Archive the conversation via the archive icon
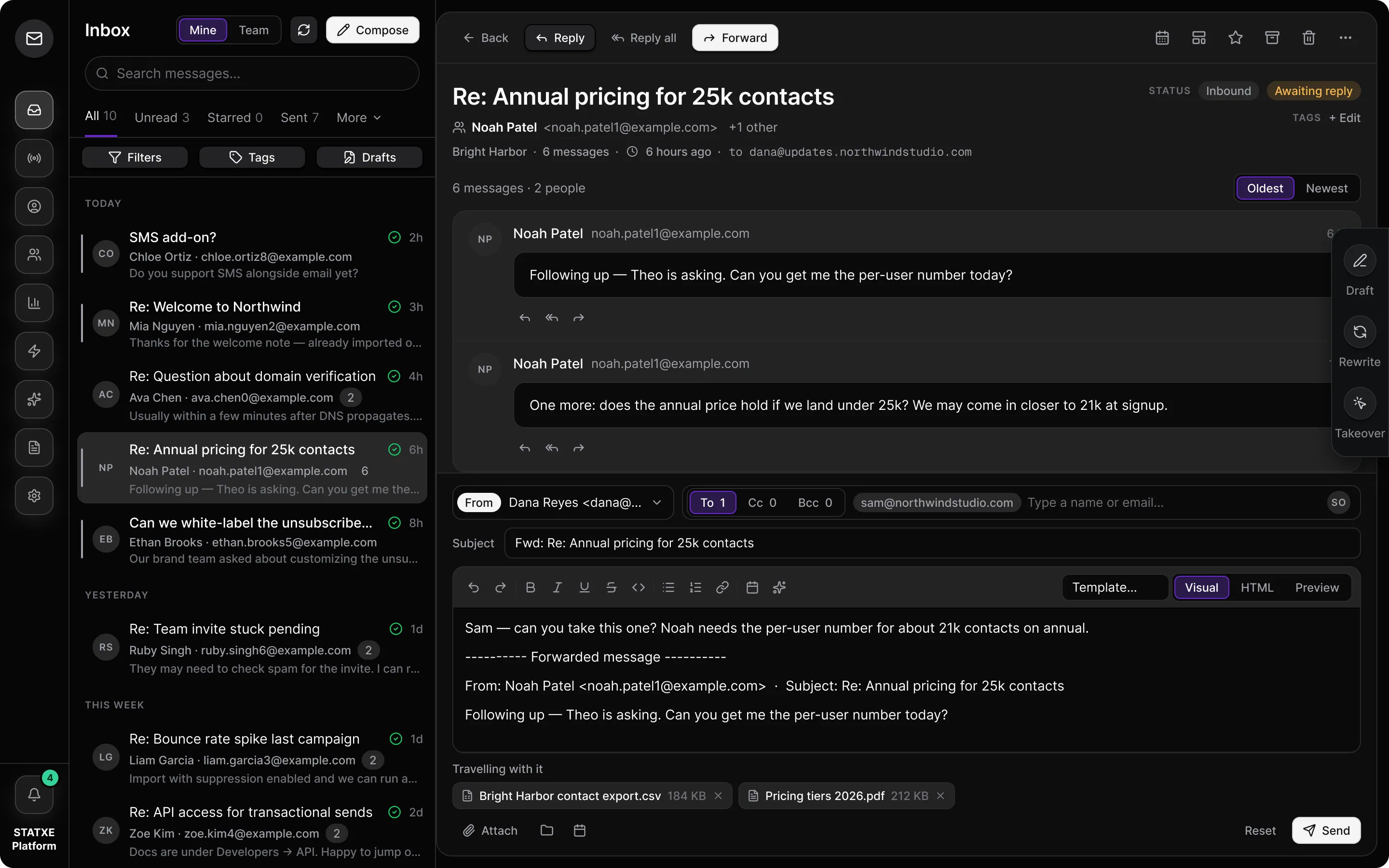Viewport: 1389px width, 868px height. pos(1272,38)
